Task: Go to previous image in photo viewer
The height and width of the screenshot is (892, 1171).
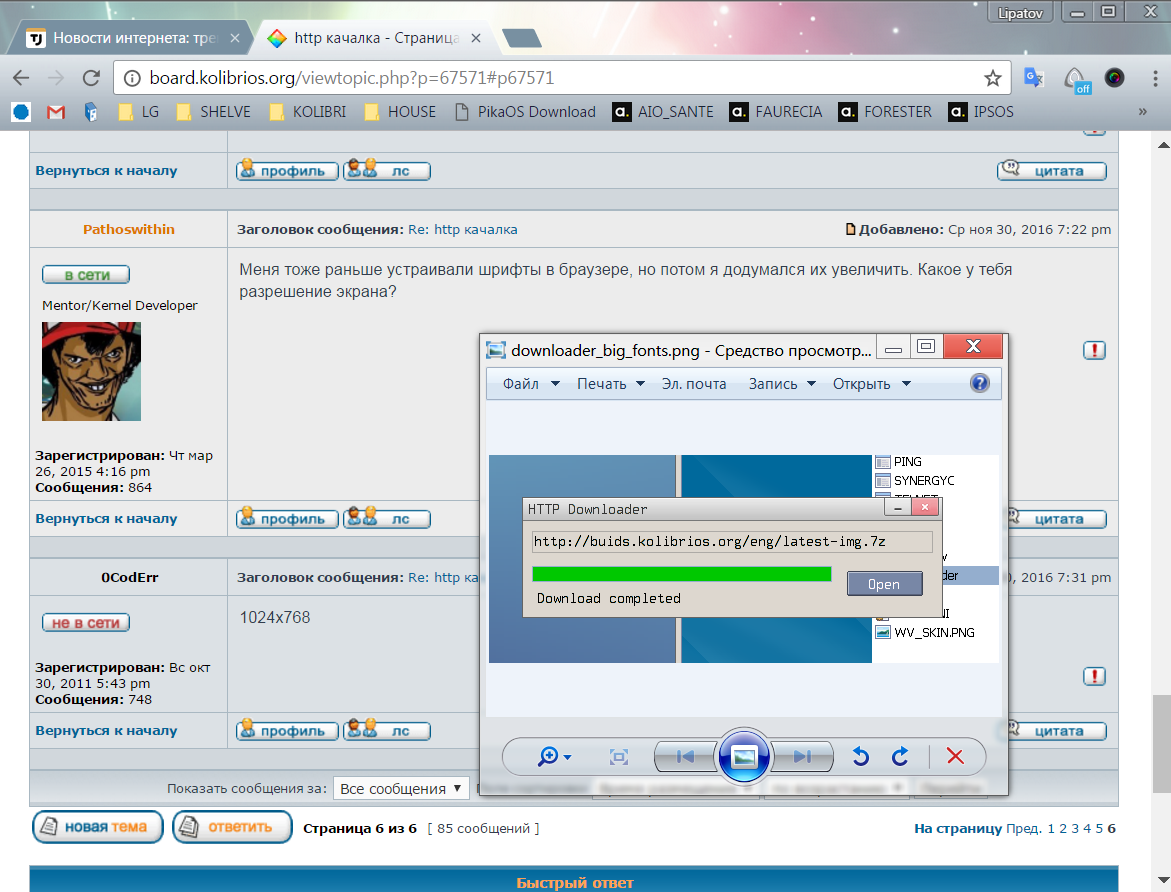Action: coord(685,757)
